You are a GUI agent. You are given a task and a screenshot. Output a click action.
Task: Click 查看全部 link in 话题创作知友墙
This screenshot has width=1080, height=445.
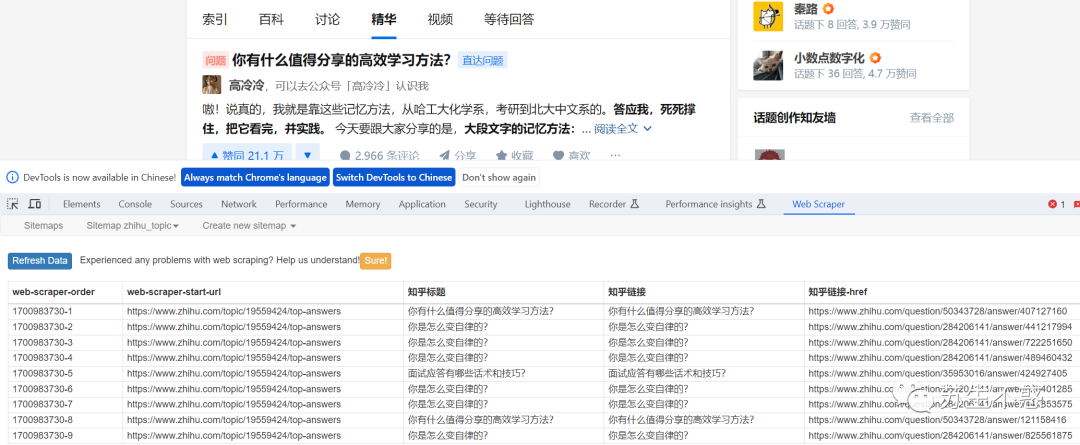pyautogui.click(x=932, y=118)
